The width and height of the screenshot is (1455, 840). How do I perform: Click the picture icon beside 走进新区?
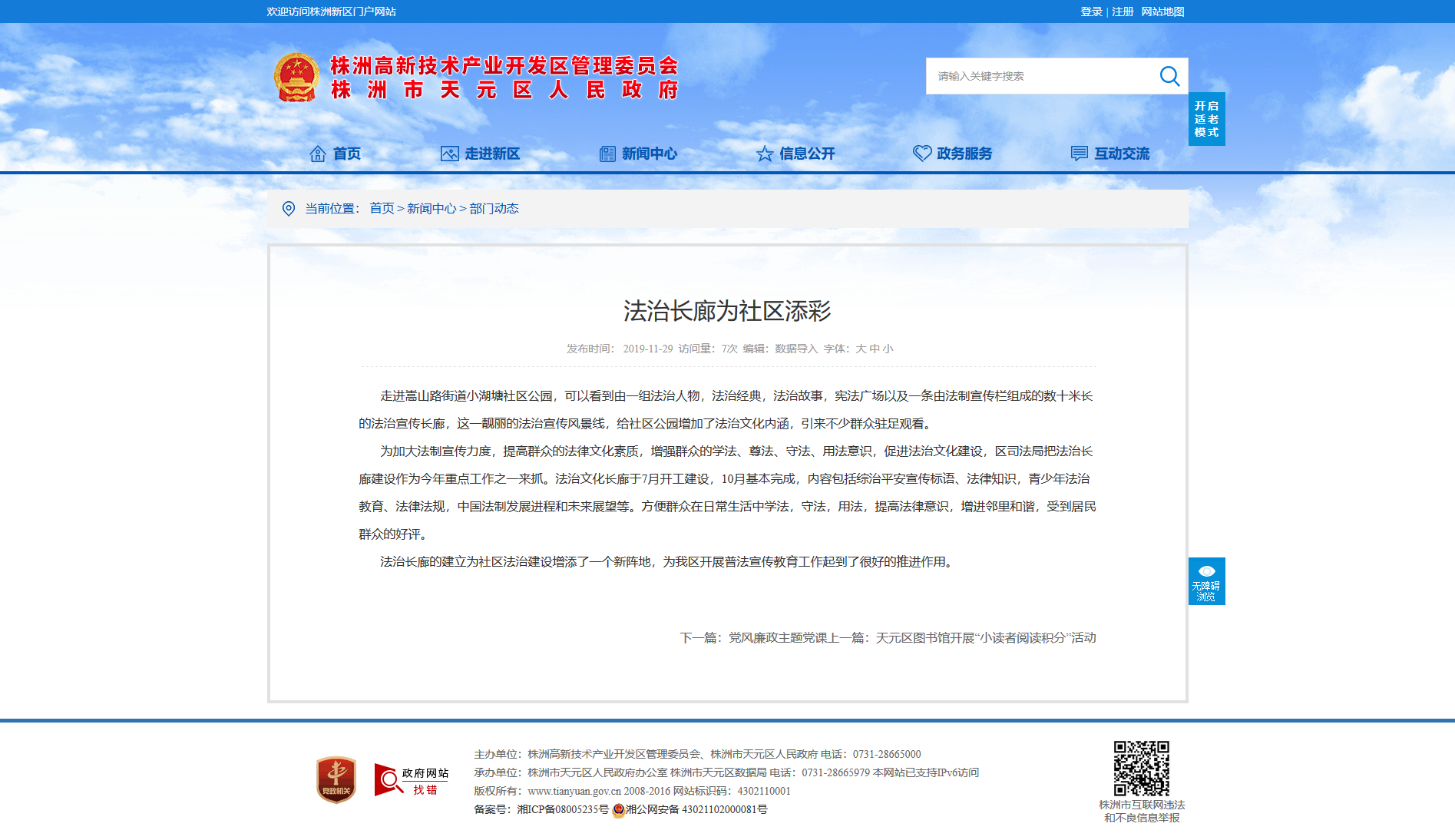pos(449,154)
